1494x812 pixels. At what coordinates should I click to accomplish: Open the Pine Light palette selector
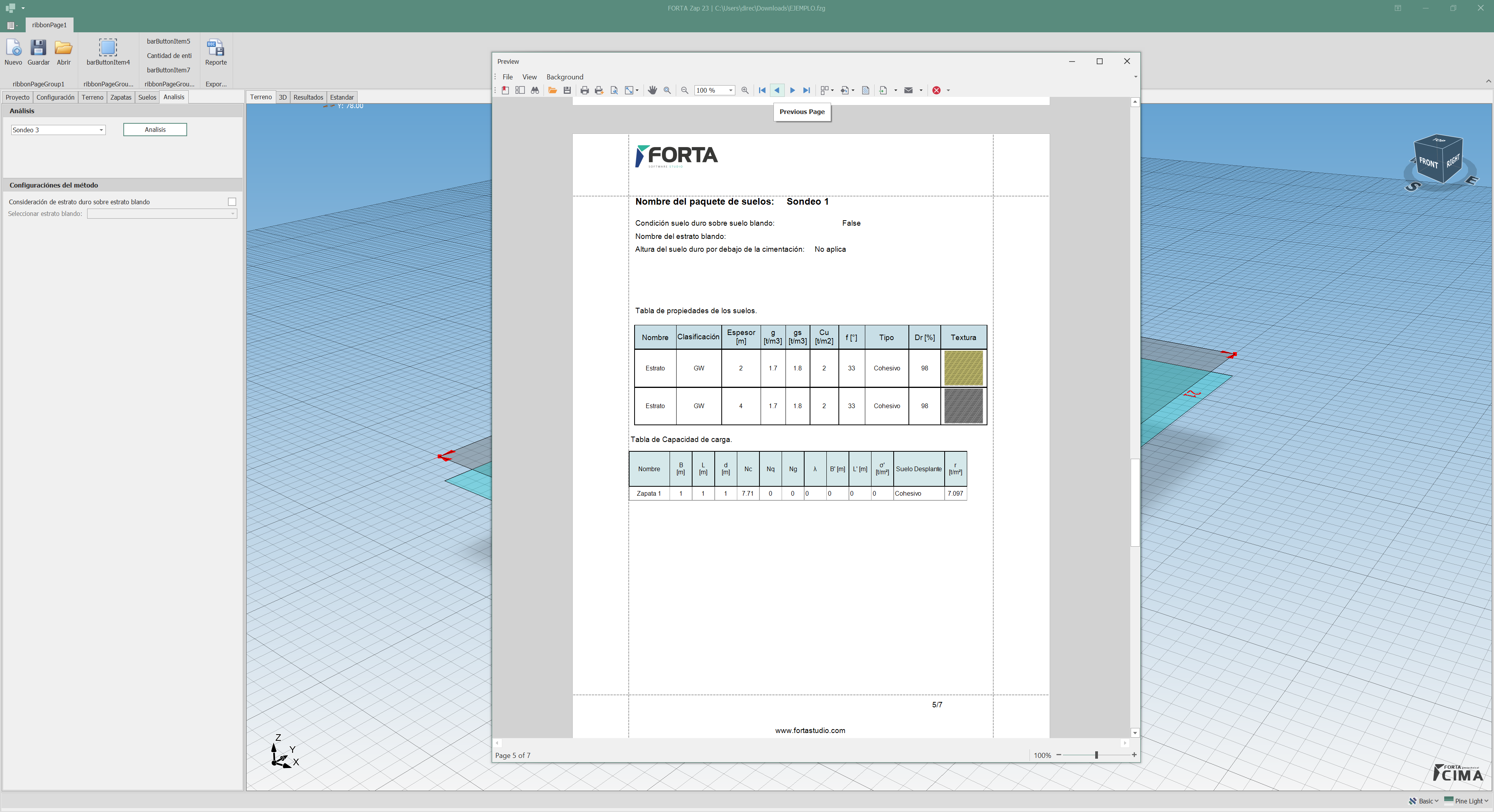point(1466,801)
